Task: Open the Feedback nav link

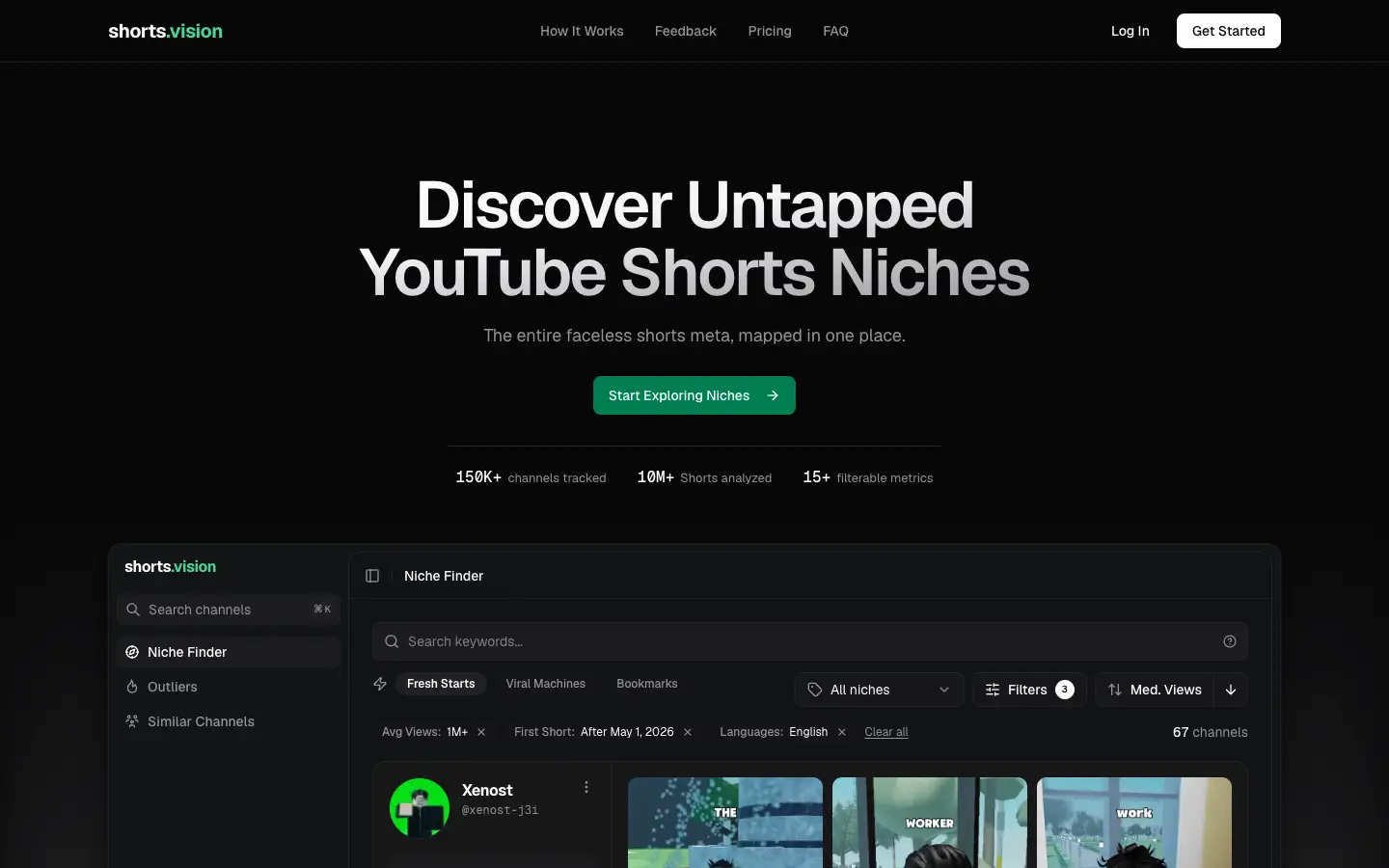Action: pyautogui.click(x=686, y=31)
